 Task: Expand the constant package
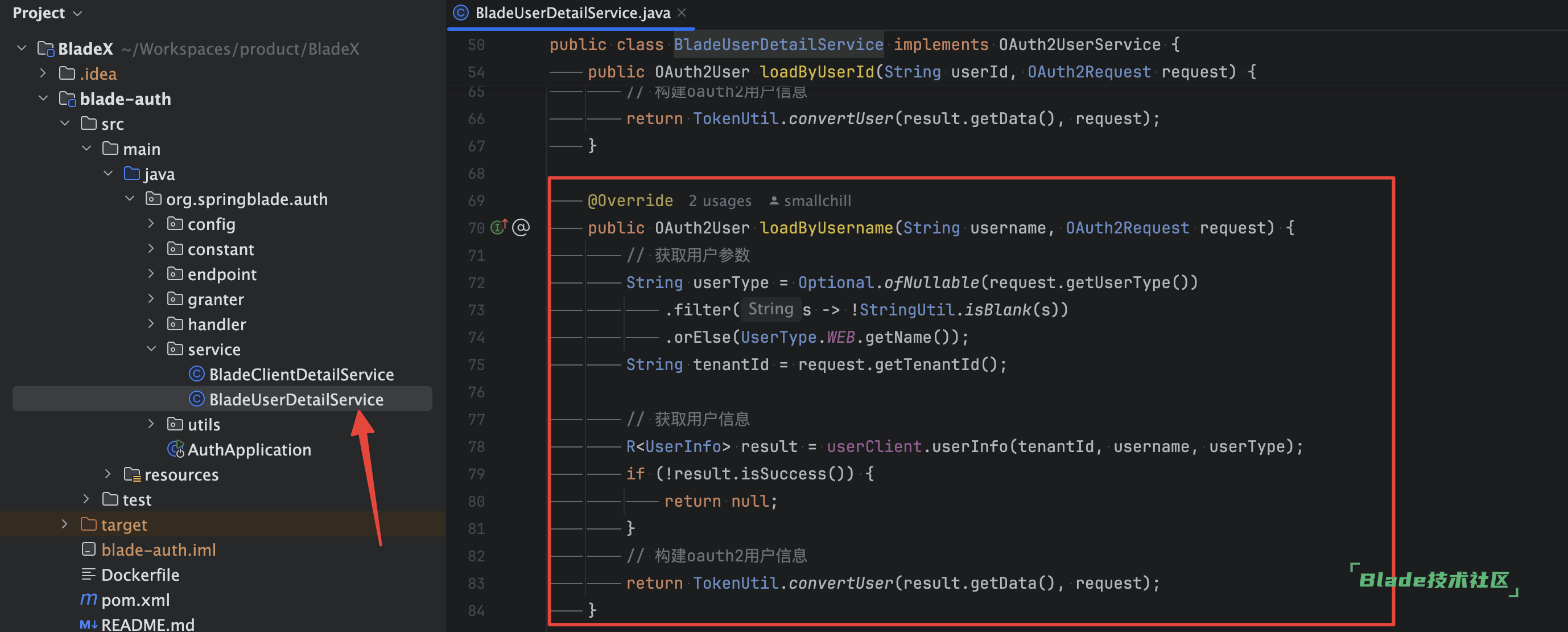point(151,248)
